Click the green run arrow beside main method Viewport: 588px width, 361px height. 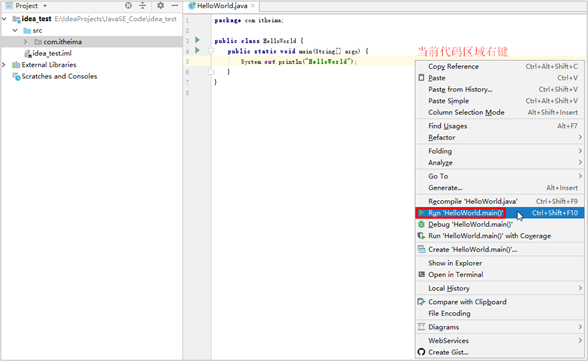click(197, 50)
